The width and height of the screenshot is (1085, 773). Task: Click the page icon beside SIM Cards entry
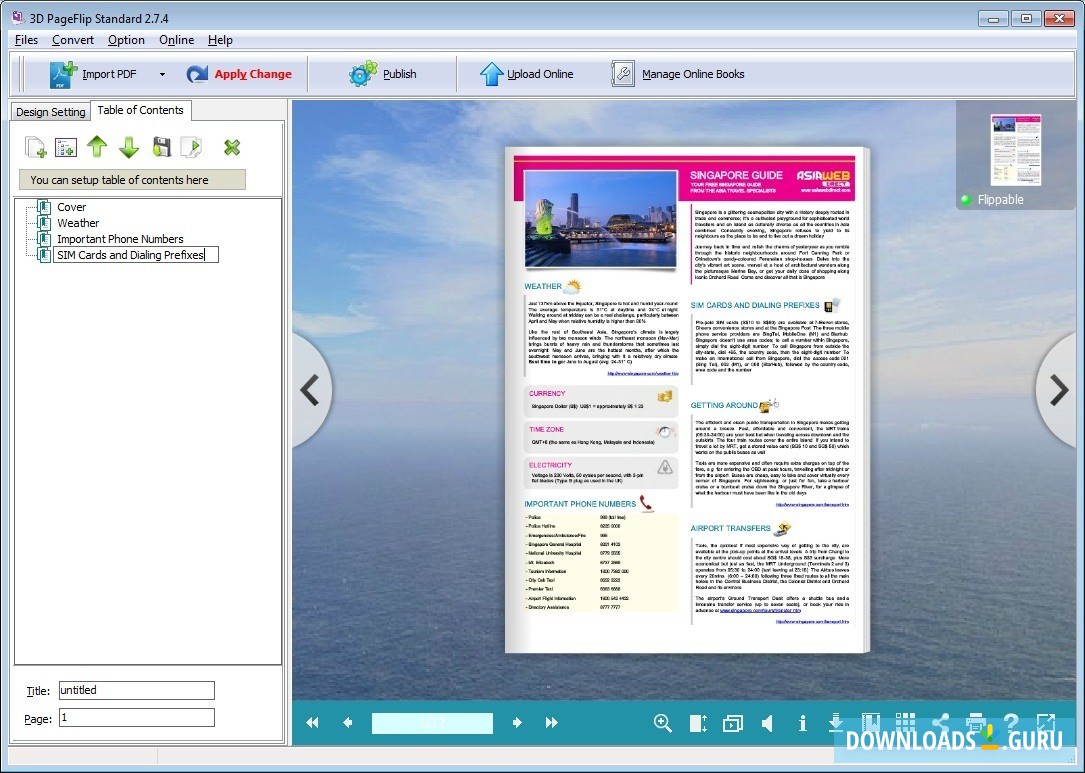44,255
